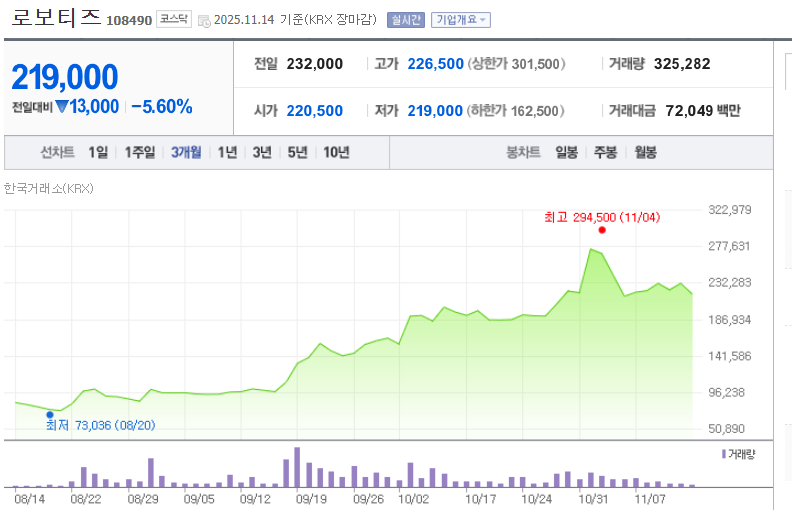
Task: Select the 10년 line chart period
Action: pyautogui.click(x=336, y=152)
